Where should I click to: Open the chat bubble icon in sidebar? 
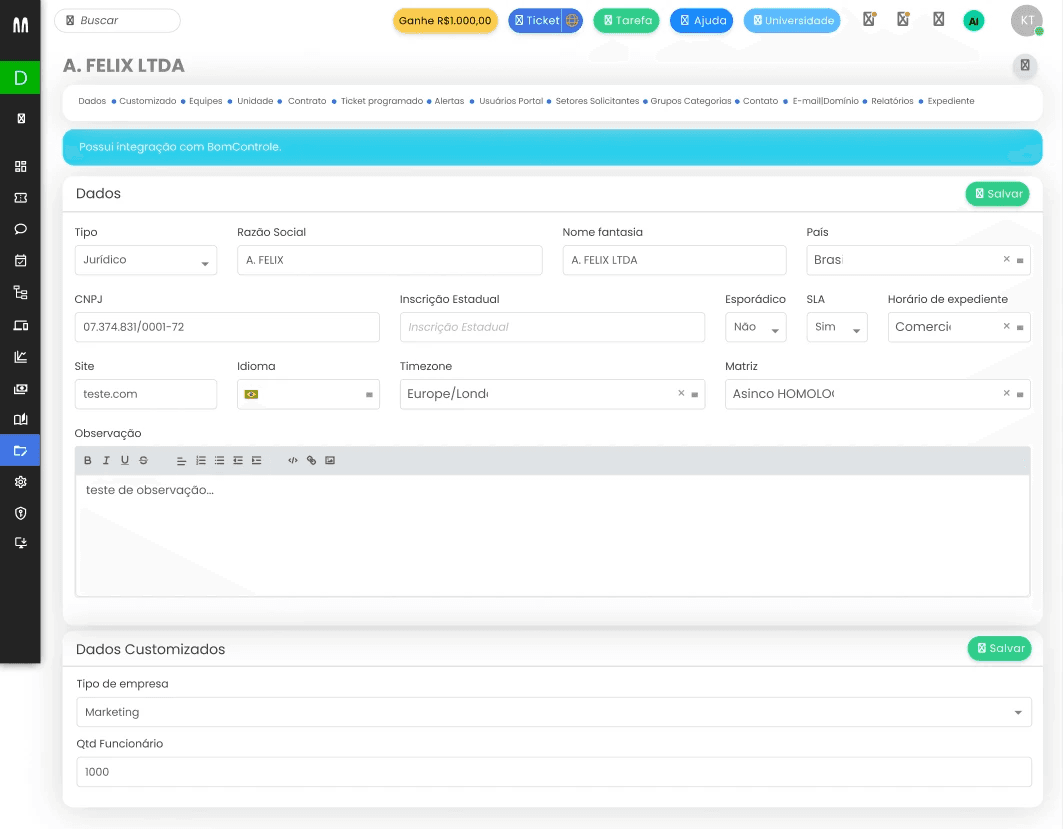pyautogui.click(x=20, y=229)
